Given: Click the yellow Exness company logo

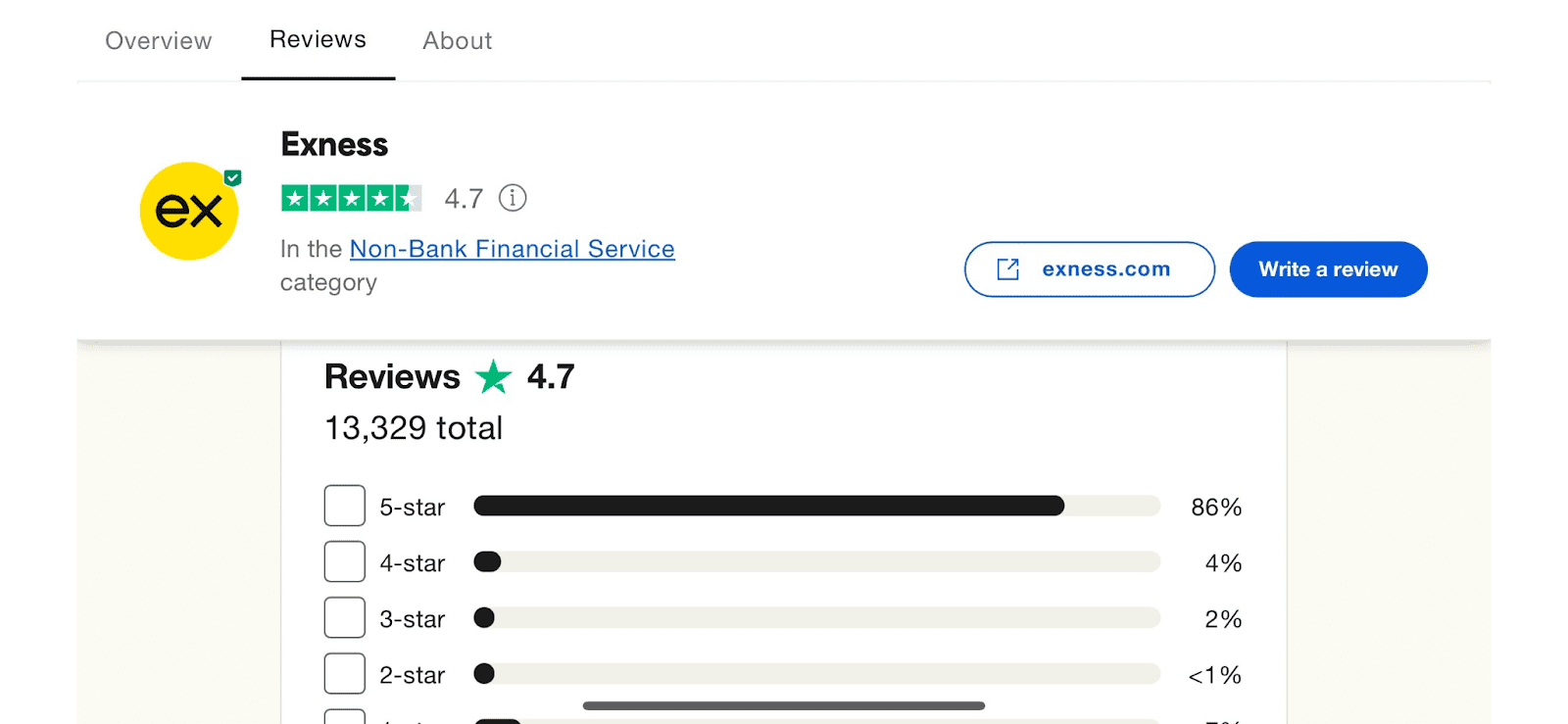Looking at the screenshot, I should [x=189, y=211].
